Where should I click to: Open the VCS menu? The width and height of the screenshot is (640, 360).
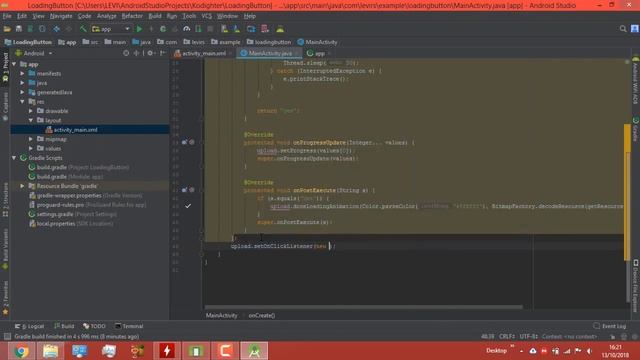point(207,16)
